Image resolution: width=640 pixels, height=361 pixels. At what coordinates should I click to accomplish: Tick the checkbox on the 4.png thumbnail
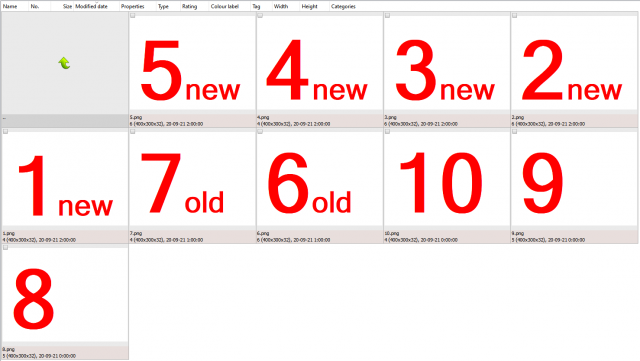point(260,16)
